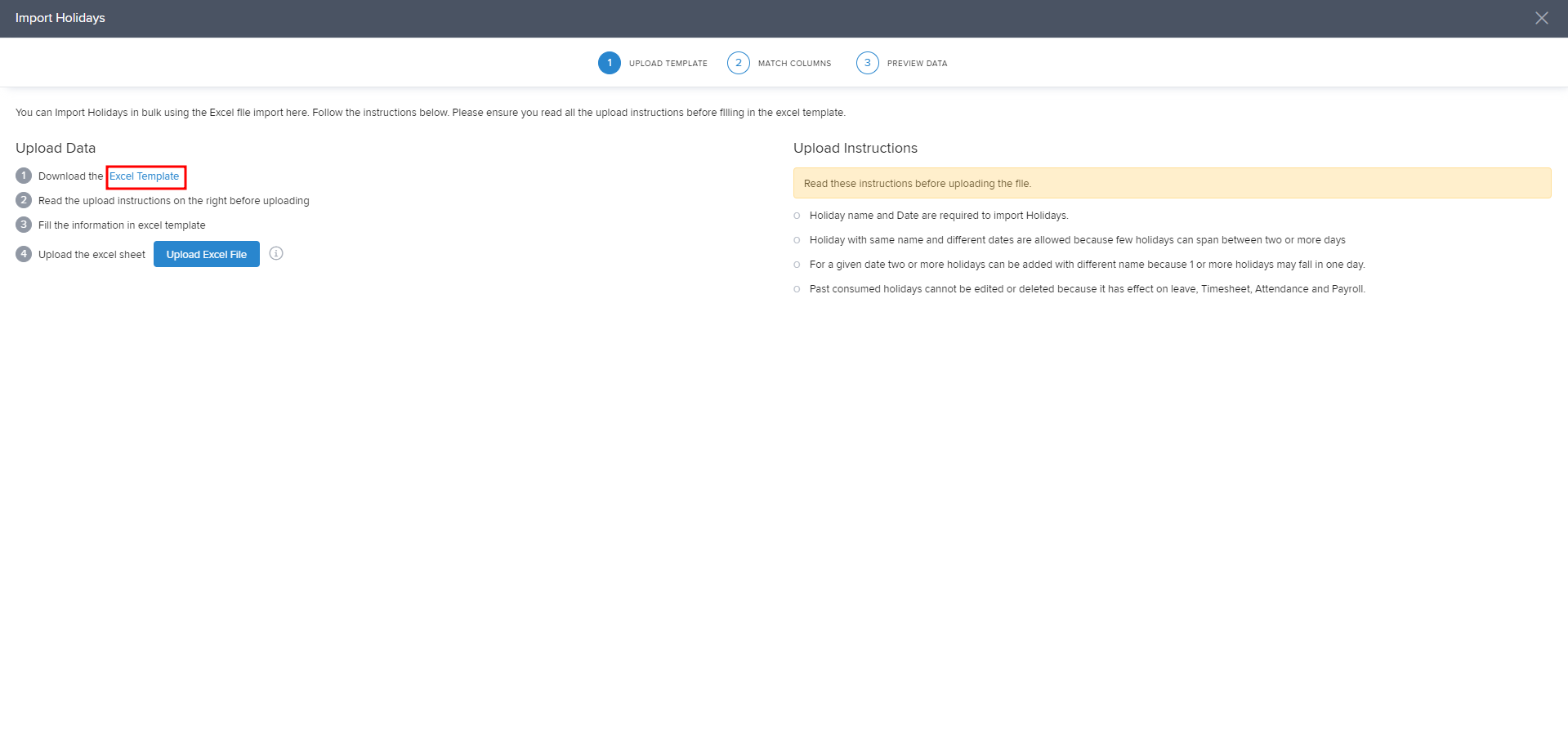The height and width of the screenshot is (753, 1568).
Task: Click the info icon beside Upload Excel File
Action: (x=276, y=254)
